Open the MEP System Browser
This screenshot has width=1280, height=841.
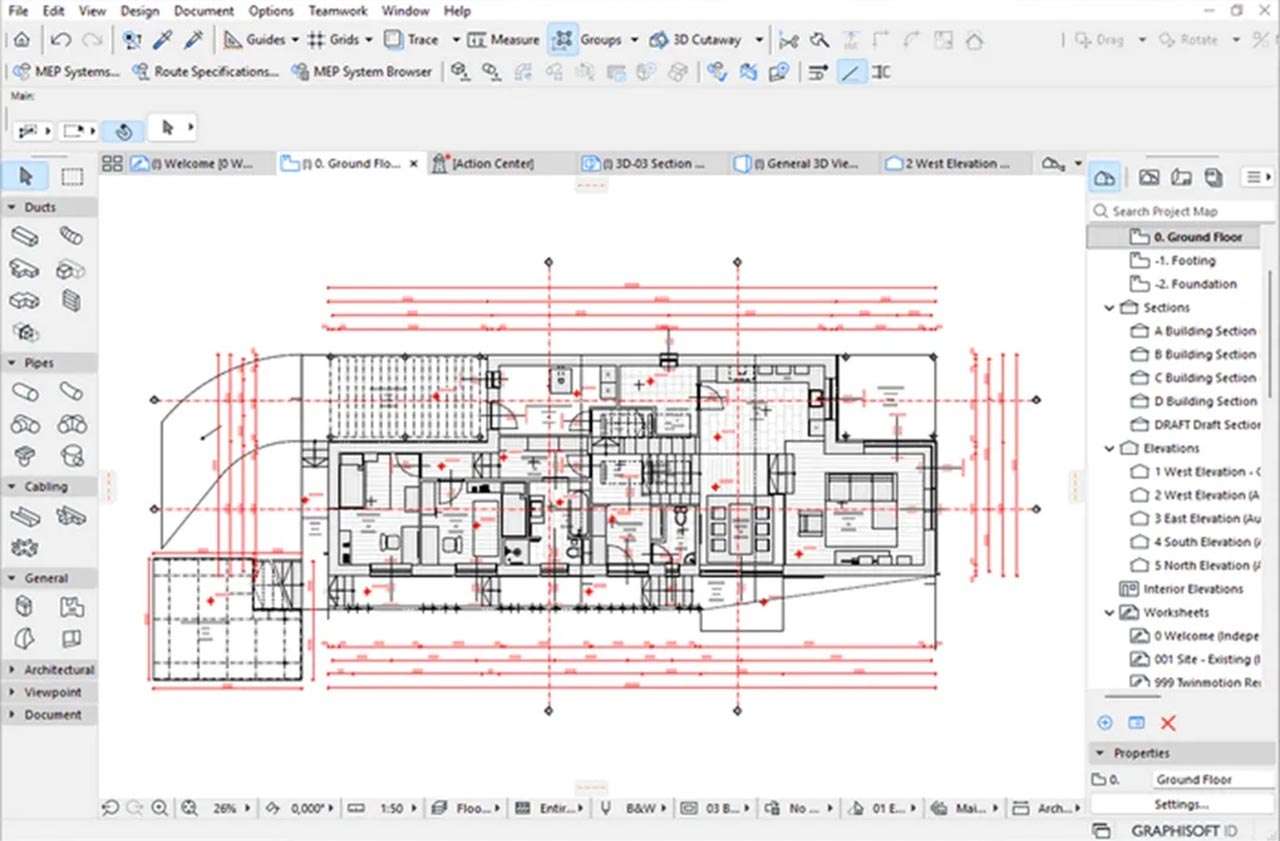362,72
